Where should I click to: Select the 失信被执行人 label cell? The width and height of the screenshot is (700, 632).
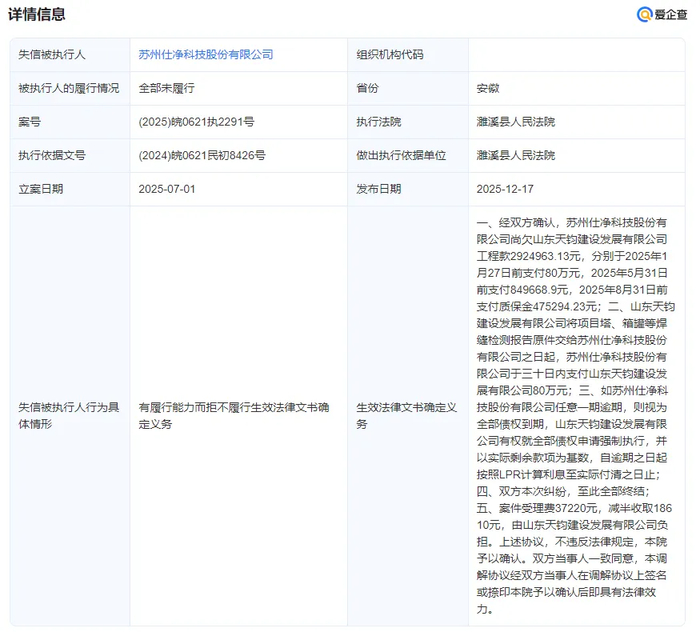[x=54, y=54]
